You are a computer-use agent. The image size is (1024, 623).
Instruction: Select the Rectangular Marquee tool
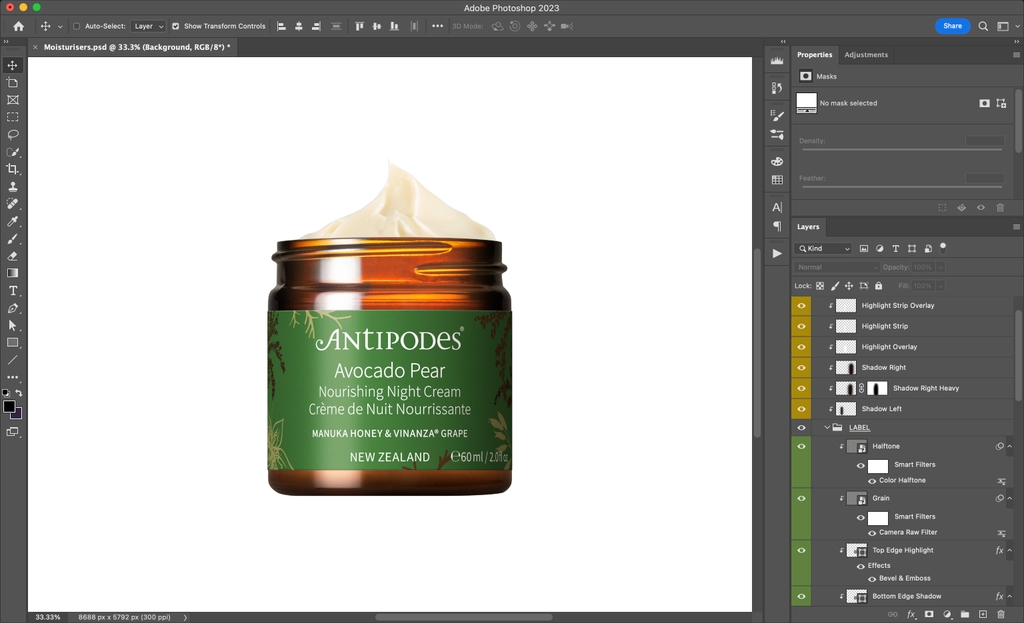pyautogui.click(x=12, y=117)
